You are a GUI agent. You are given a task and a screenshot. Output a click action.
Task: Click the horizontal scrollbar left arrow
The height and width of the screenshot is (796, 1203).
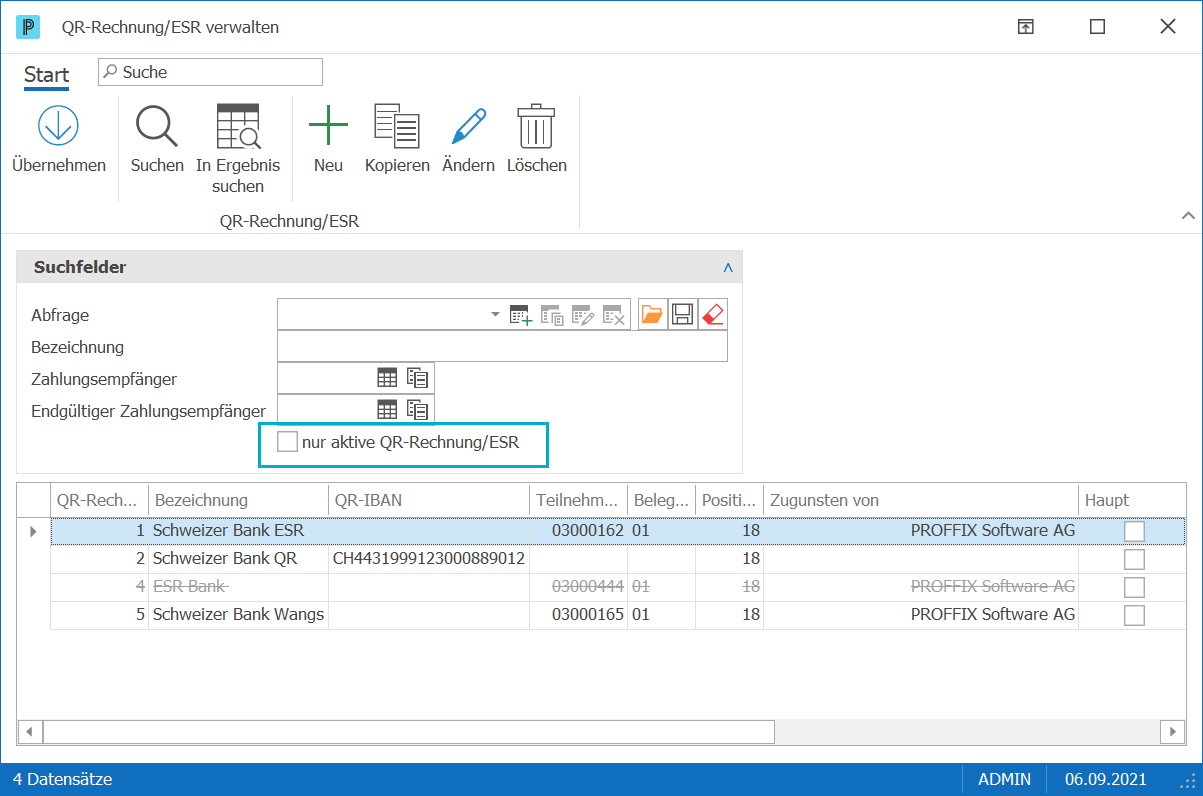coord(30,732)
